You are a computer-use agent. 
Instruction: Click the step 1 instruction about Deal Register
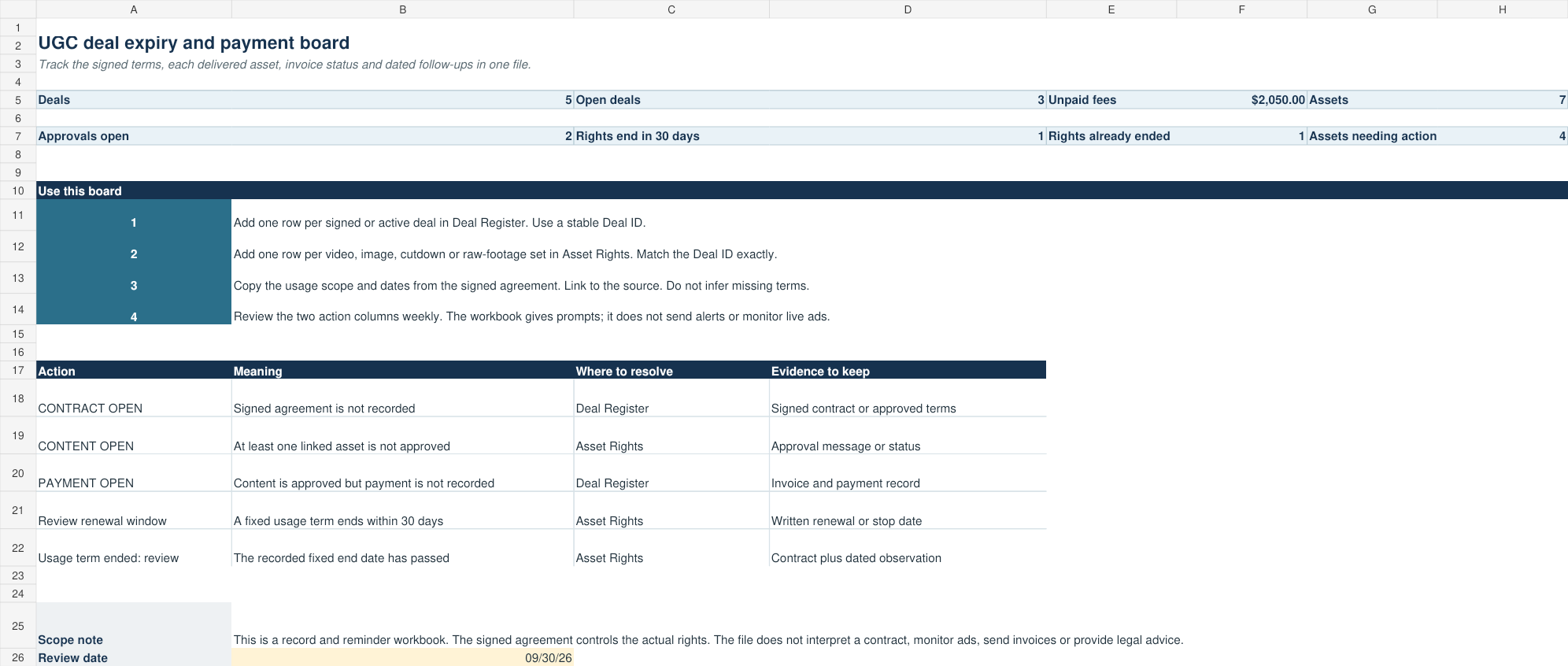click(439, 223)
